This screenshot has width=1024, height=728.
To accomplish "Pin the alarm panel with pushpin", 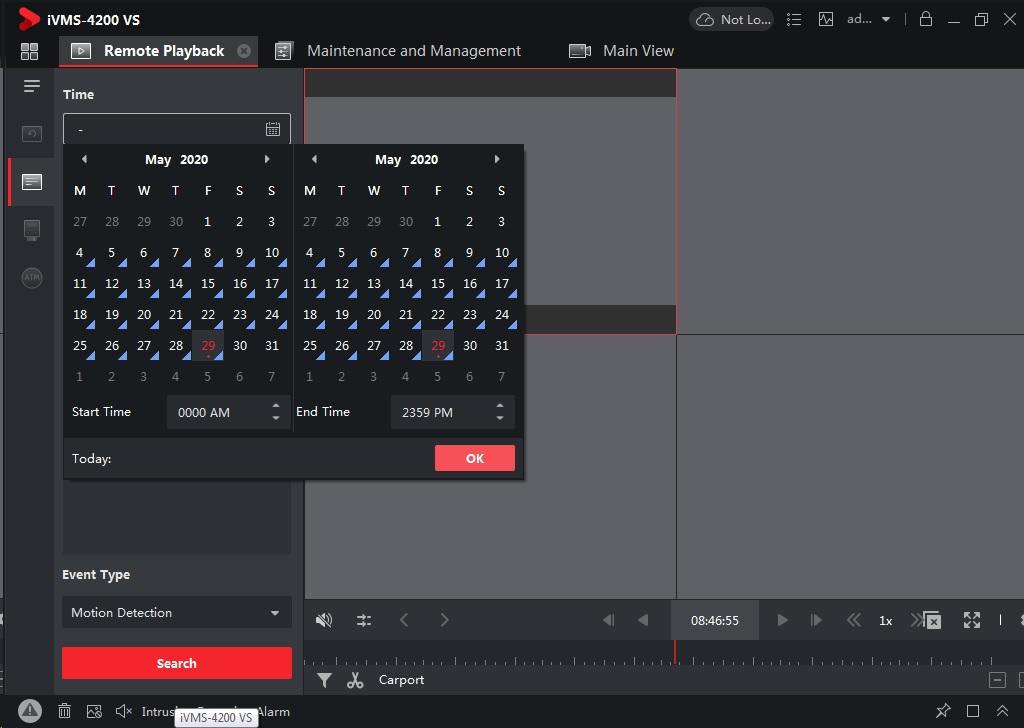I will [x=943, y=711].
